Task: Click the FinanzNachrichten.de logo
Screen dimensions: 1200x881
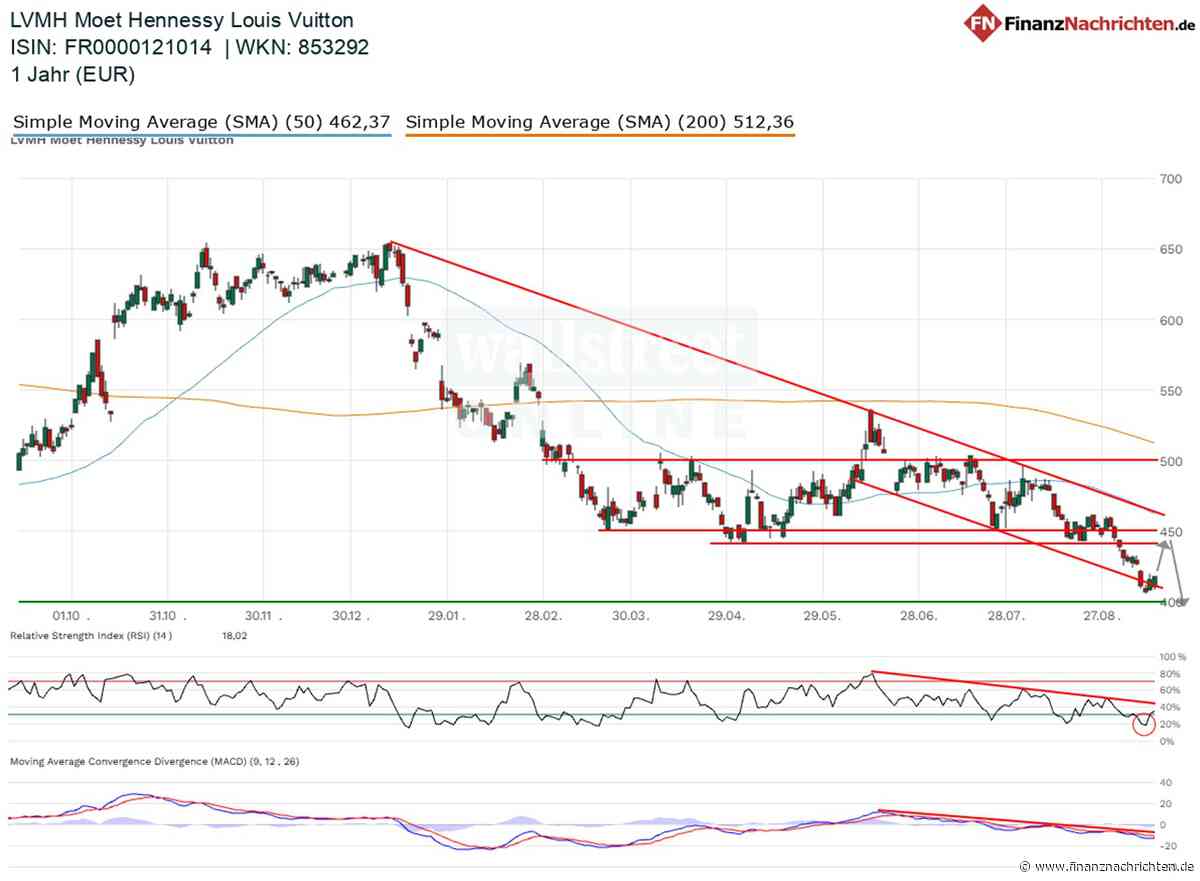Action: (x=1080, y=23)
